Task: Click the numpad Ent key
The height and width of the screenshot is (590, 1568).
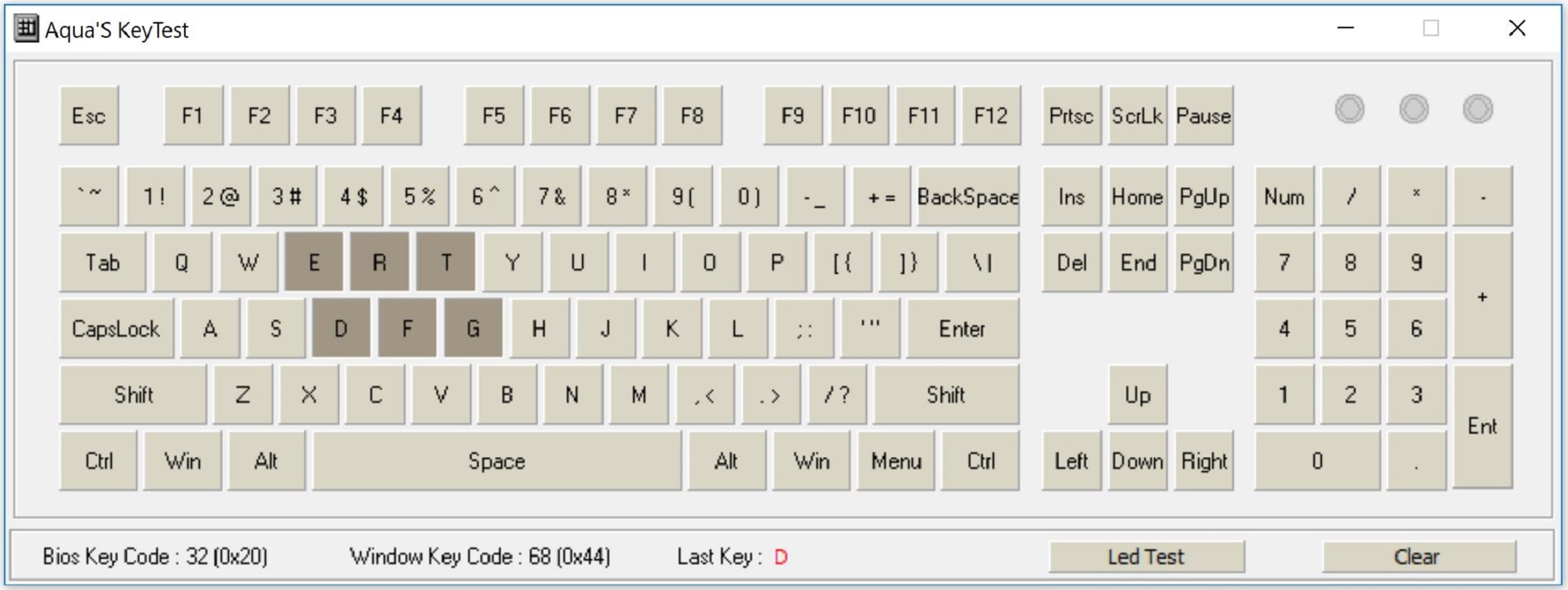Action: 1483,426
